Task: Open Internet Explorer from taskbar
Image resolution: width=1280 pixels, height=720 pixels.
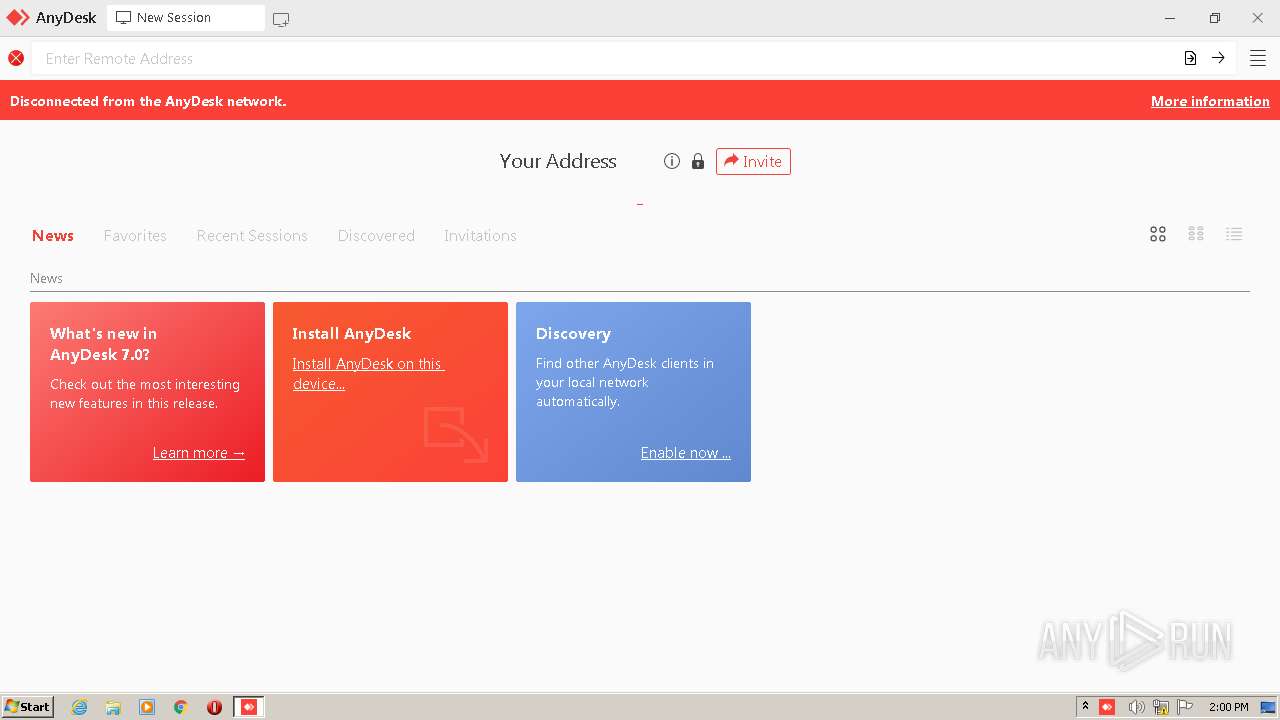Action: (80, 707)
